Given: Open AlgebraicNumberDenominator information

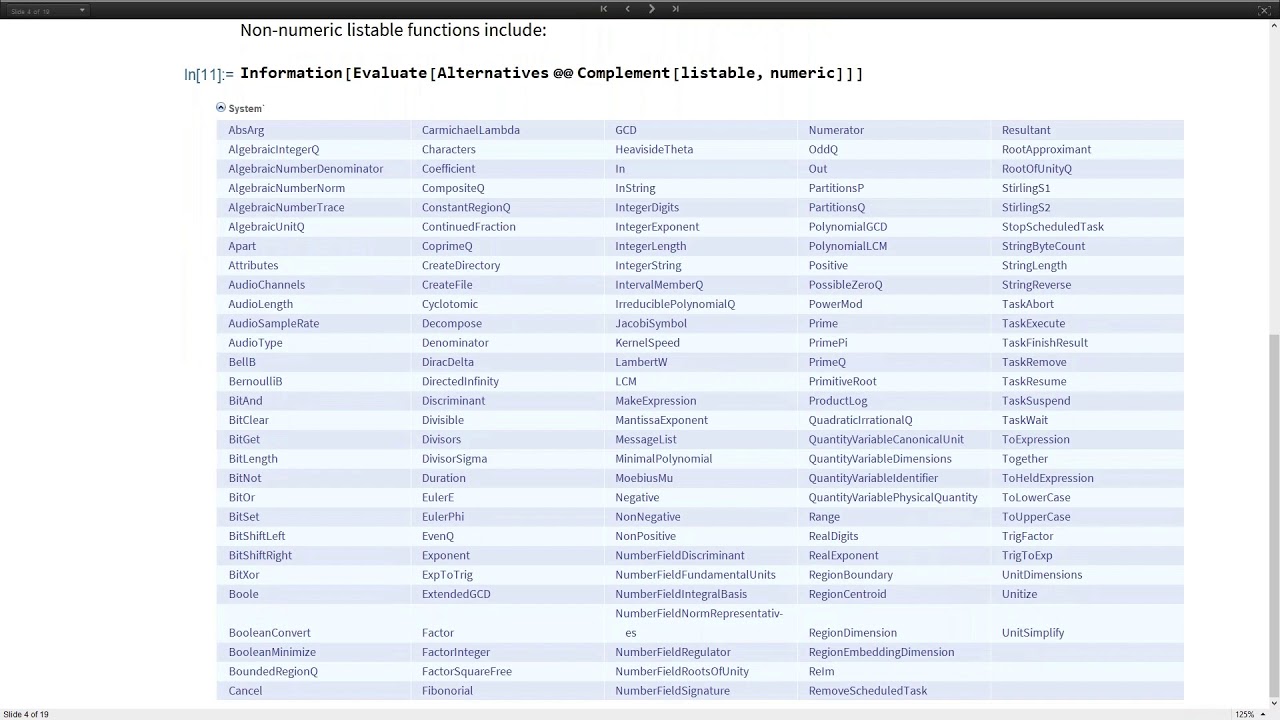Looking at the screenshot, I should point(305,169).
